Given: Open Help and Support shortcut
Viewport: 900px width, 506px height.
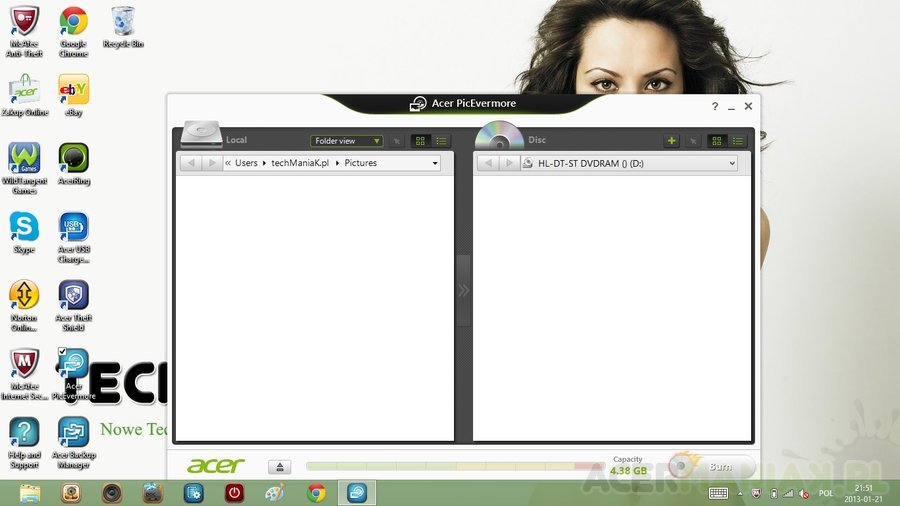Looking at the screenshot, I should pos(24,443).
